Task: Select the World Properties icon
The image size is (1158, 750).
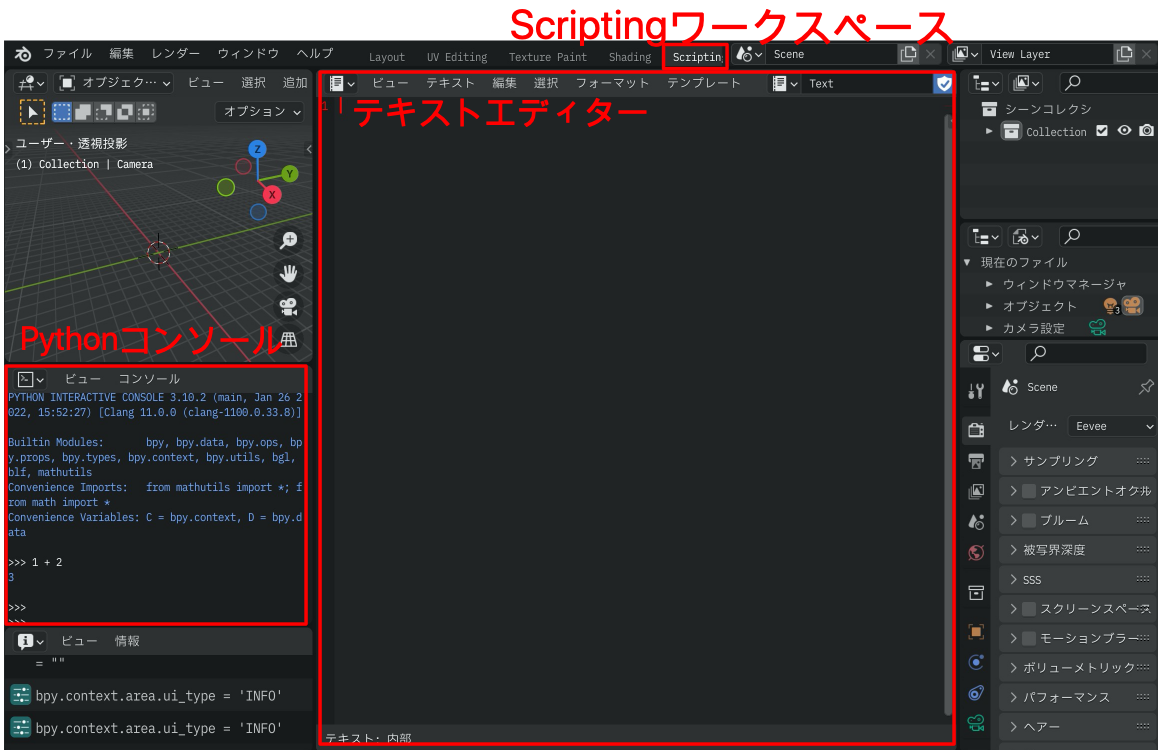Action: [975, 552]
